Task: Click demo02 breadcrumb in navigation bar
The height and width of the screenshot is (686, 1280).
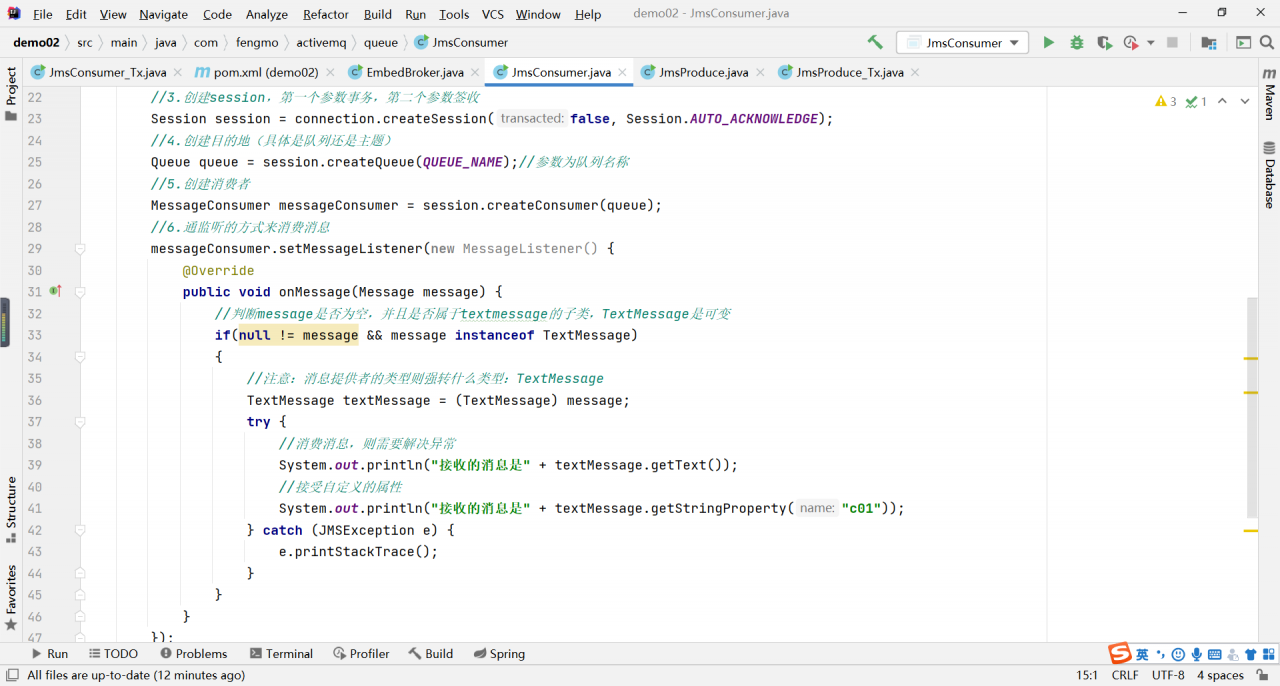Action: click(x=36, y=43)
